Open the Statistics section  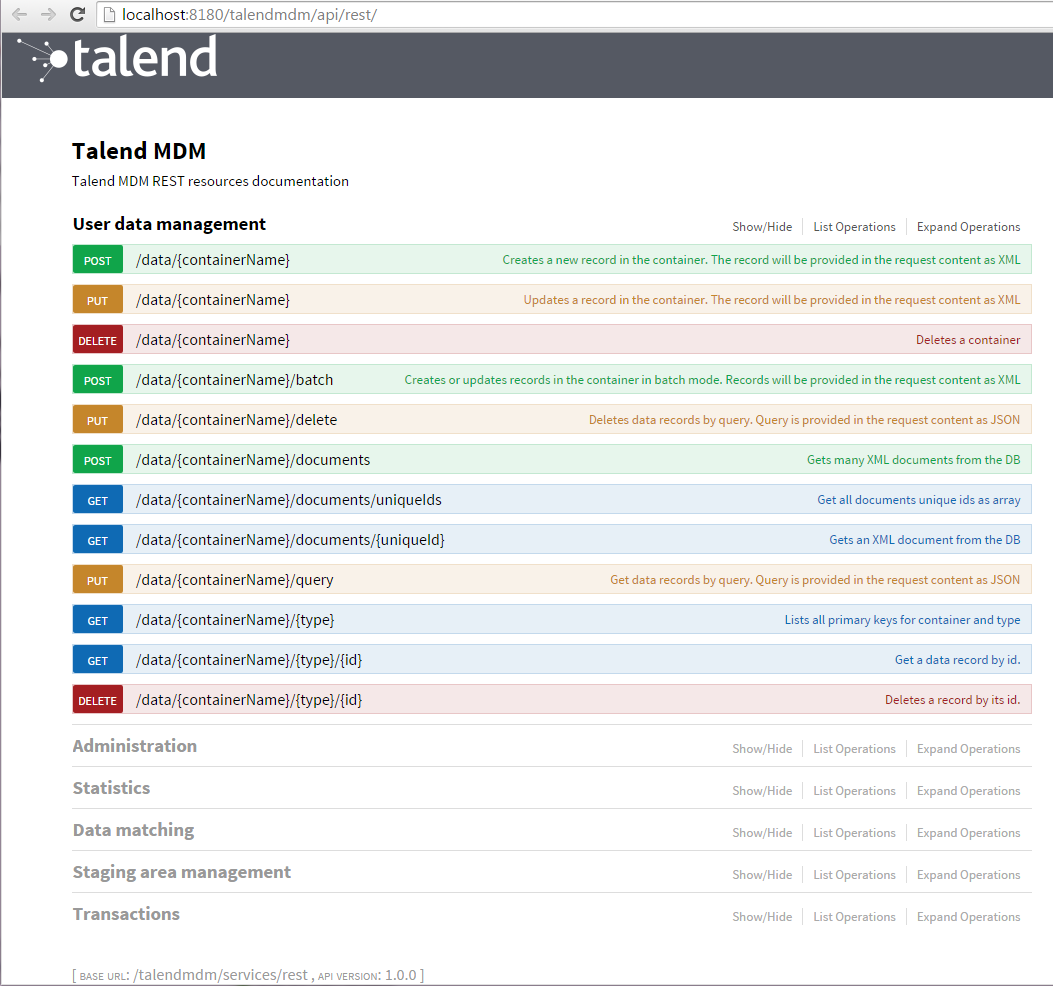point(111,788)
